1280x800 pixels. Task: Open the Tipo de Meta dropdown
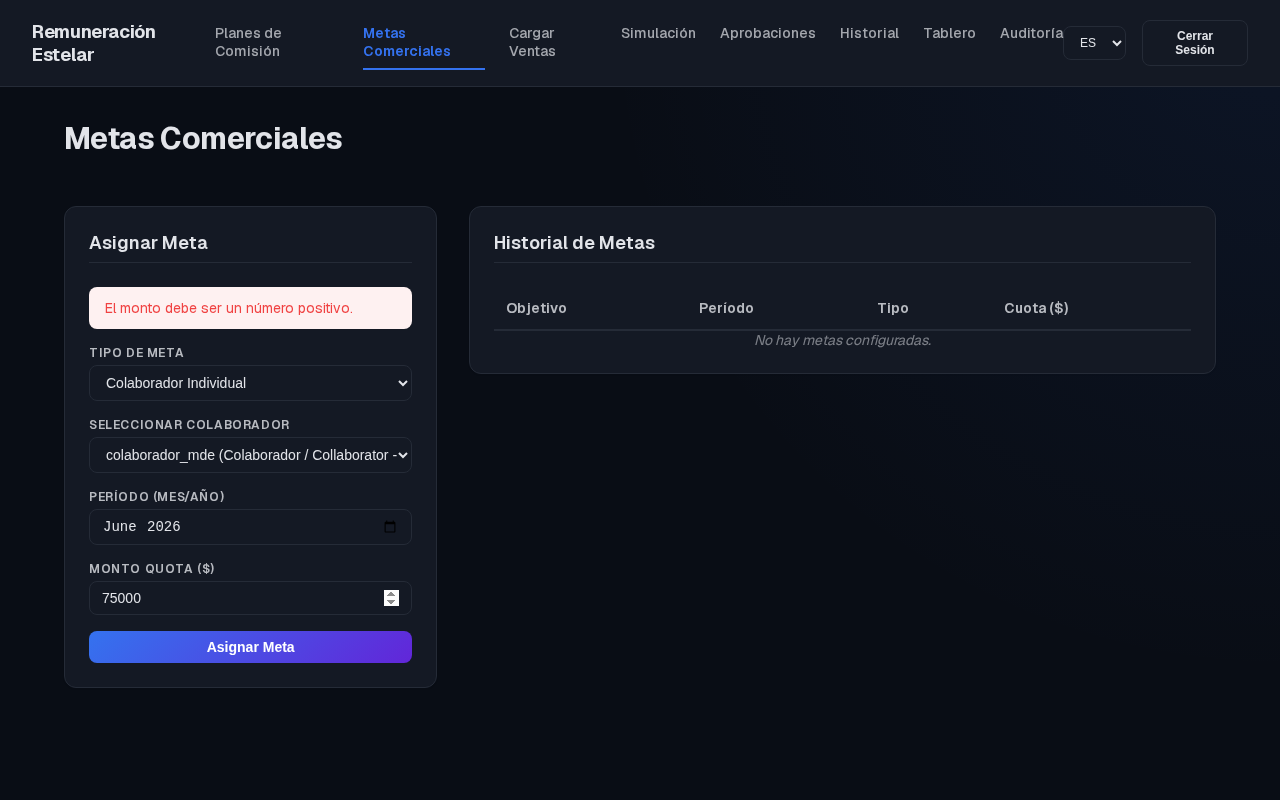click(x=250, y=383)
